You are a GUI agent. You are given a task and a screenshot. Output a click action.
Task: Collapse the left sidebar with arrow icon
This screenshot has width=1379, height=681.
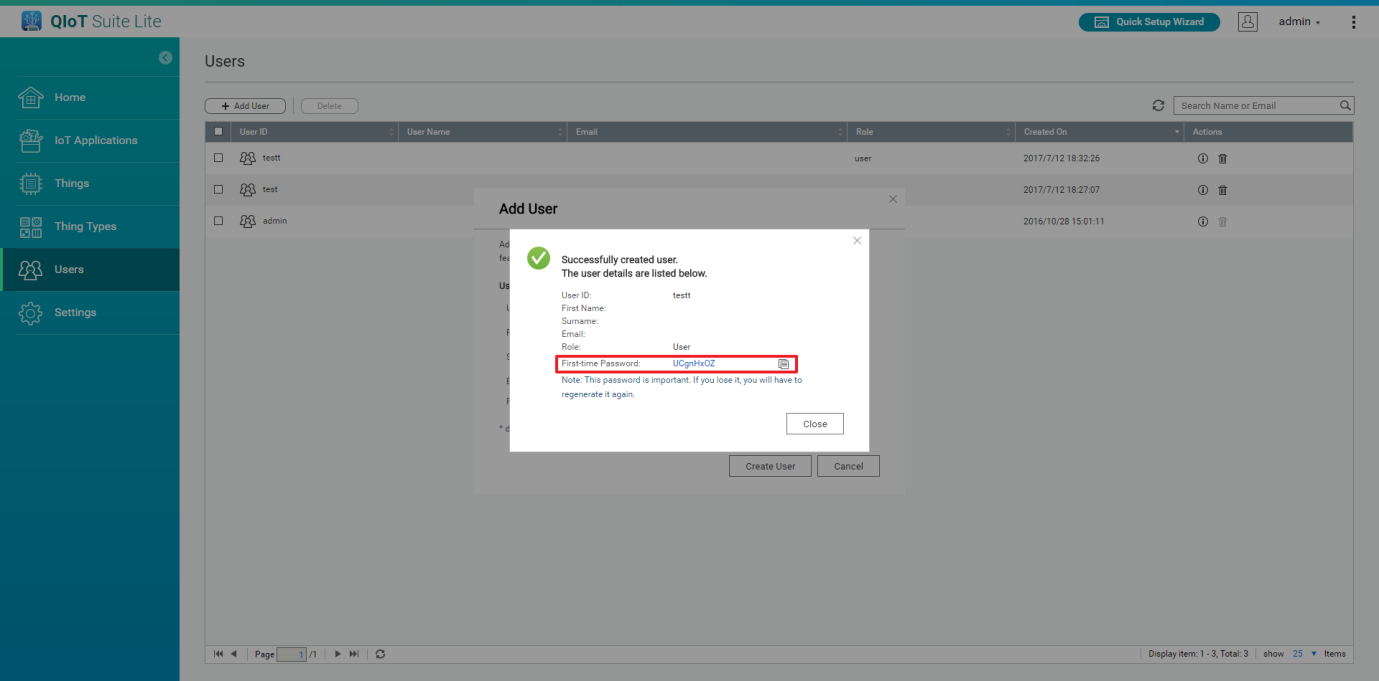[x=165, y=58]
